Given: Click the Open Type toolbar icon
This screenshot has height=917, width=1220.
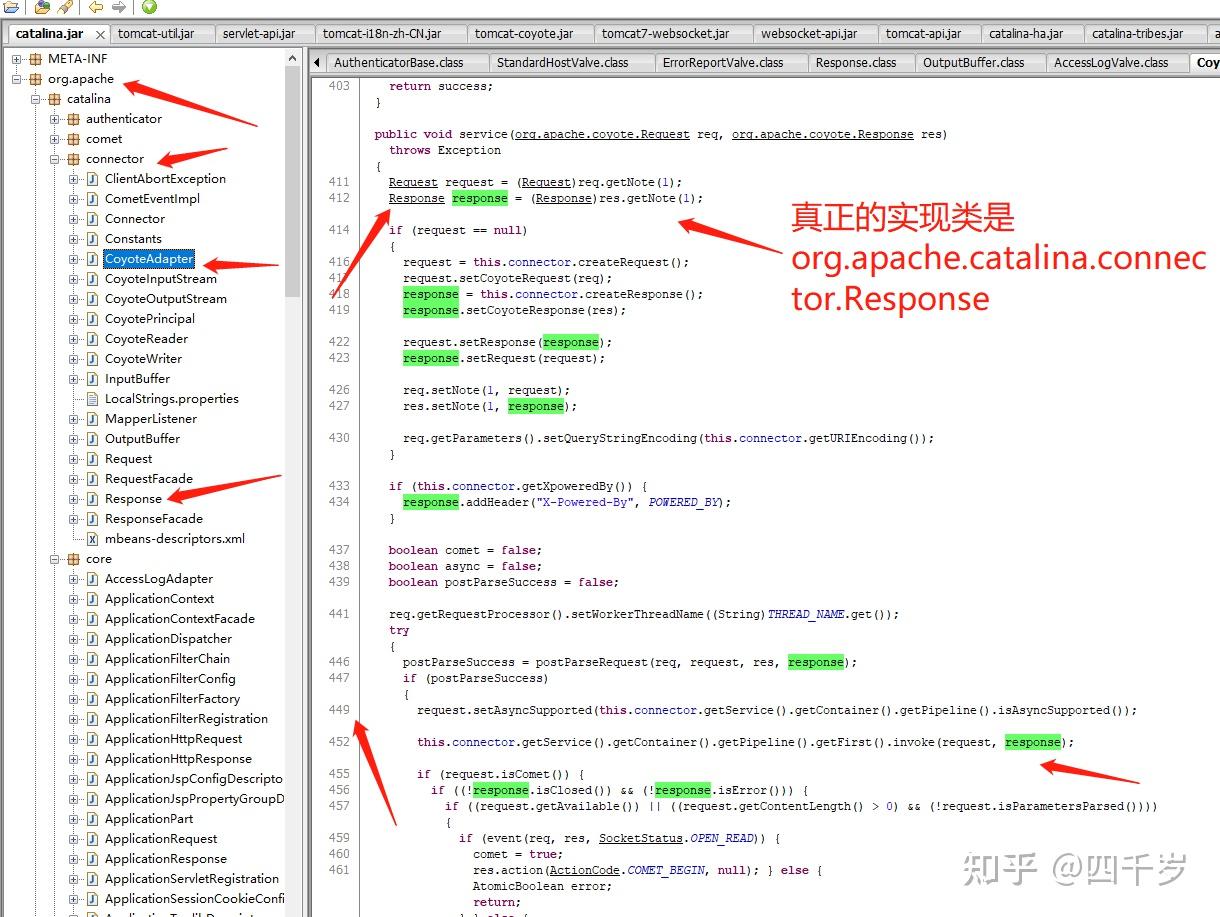Looking at the screenshot, I should coord(41,8).
